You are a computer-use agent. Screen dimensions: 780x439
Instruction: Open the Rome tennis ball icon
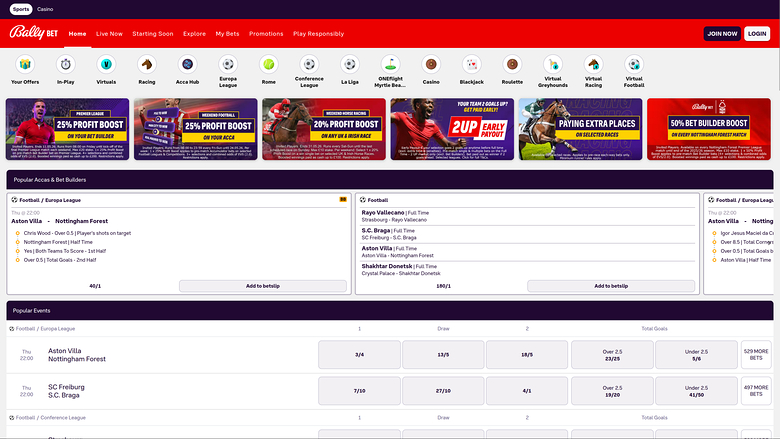point(269,65)
